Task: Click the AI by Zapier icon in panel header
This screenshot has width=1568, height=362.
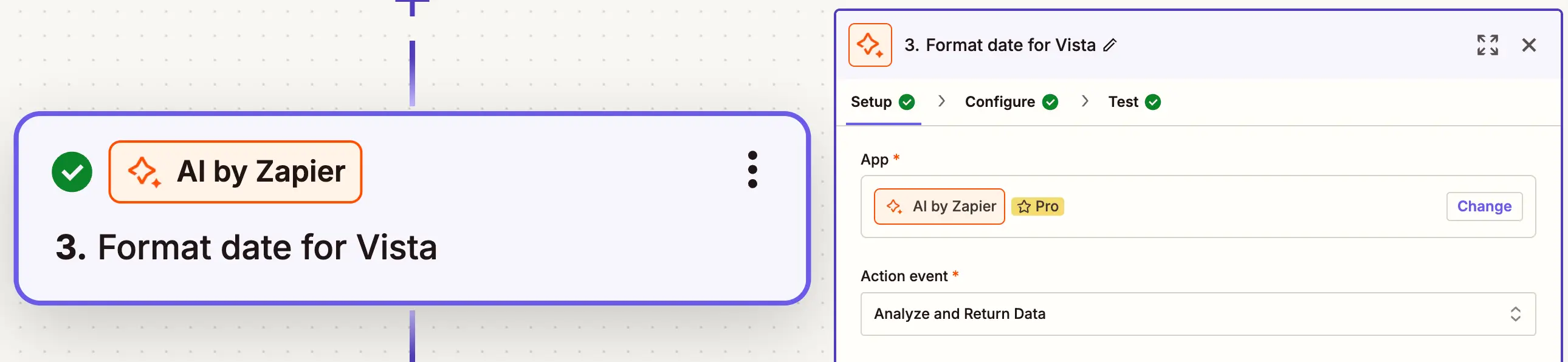Action: coord(870,45)
